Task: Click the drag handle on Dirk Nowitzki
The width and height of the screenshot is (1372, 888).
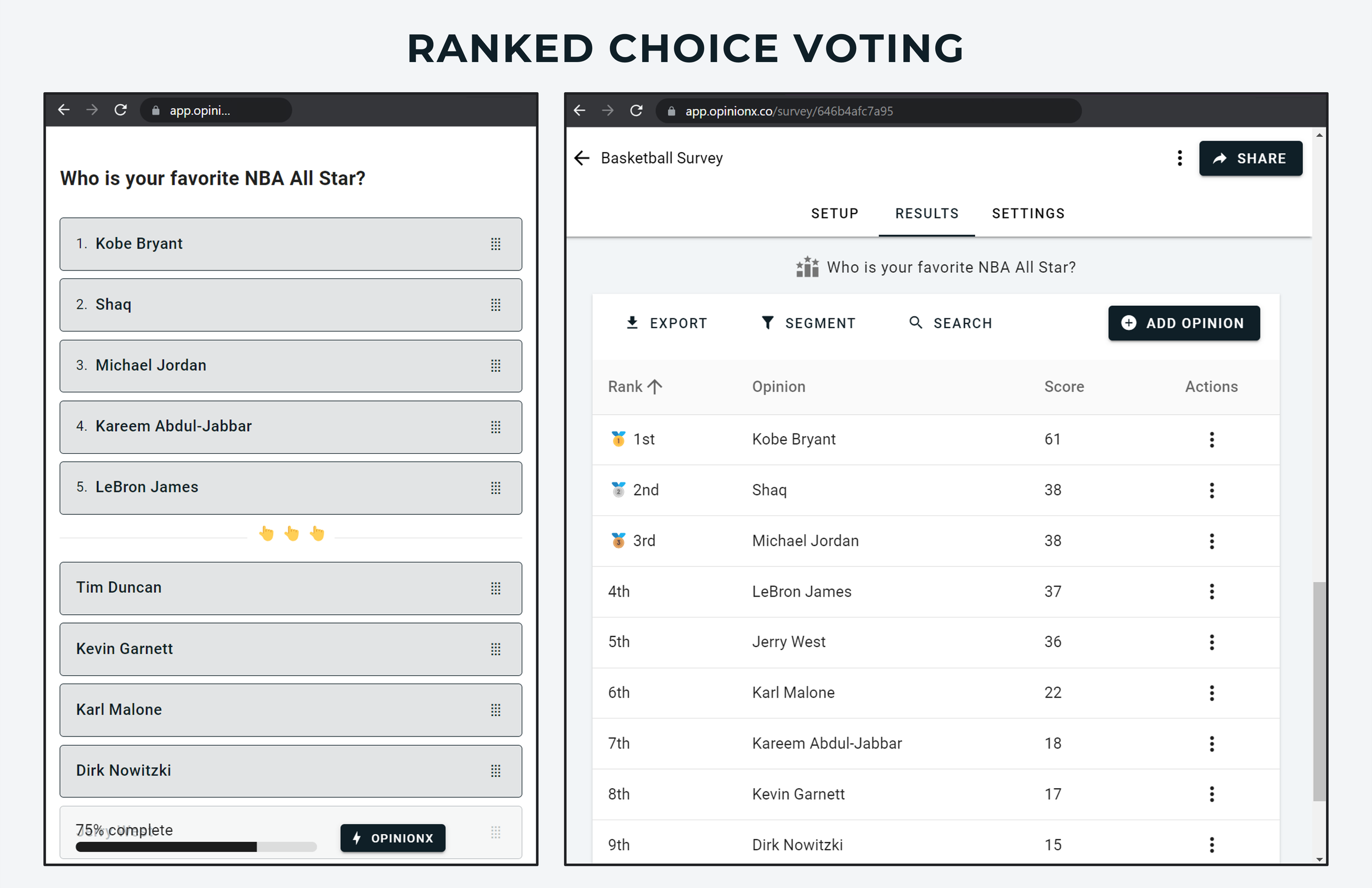Action: coord(495,771)
